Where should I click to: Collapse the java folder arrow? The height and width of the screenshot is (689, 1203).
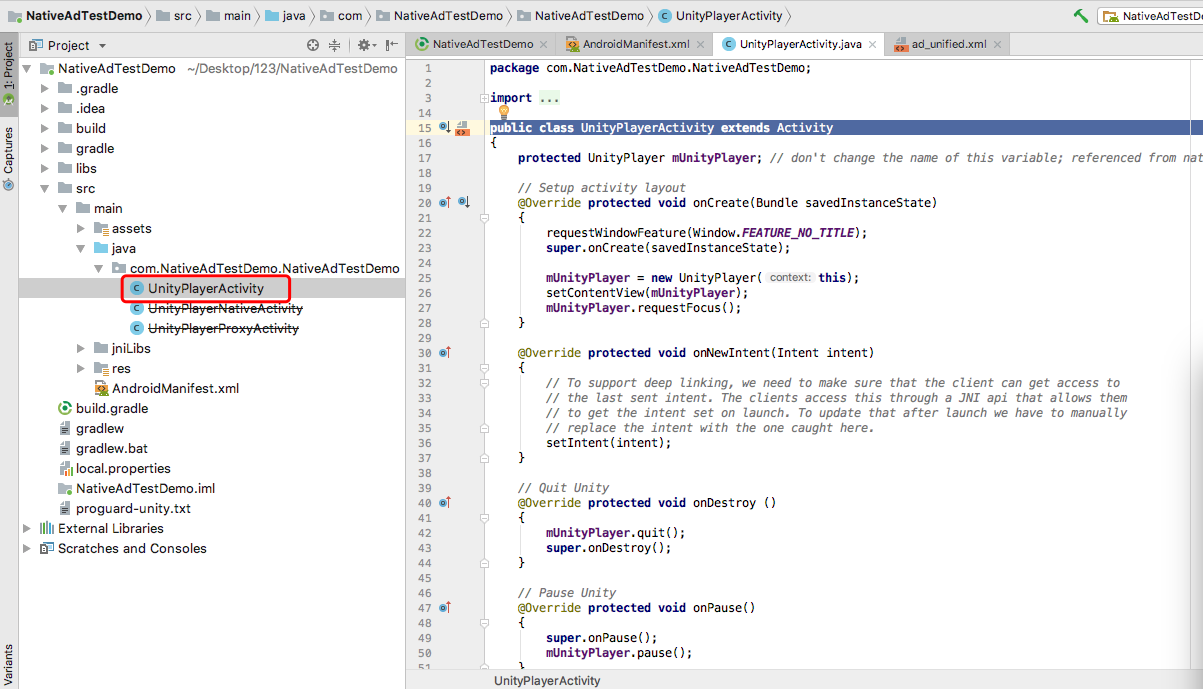[x=81, y=249]
